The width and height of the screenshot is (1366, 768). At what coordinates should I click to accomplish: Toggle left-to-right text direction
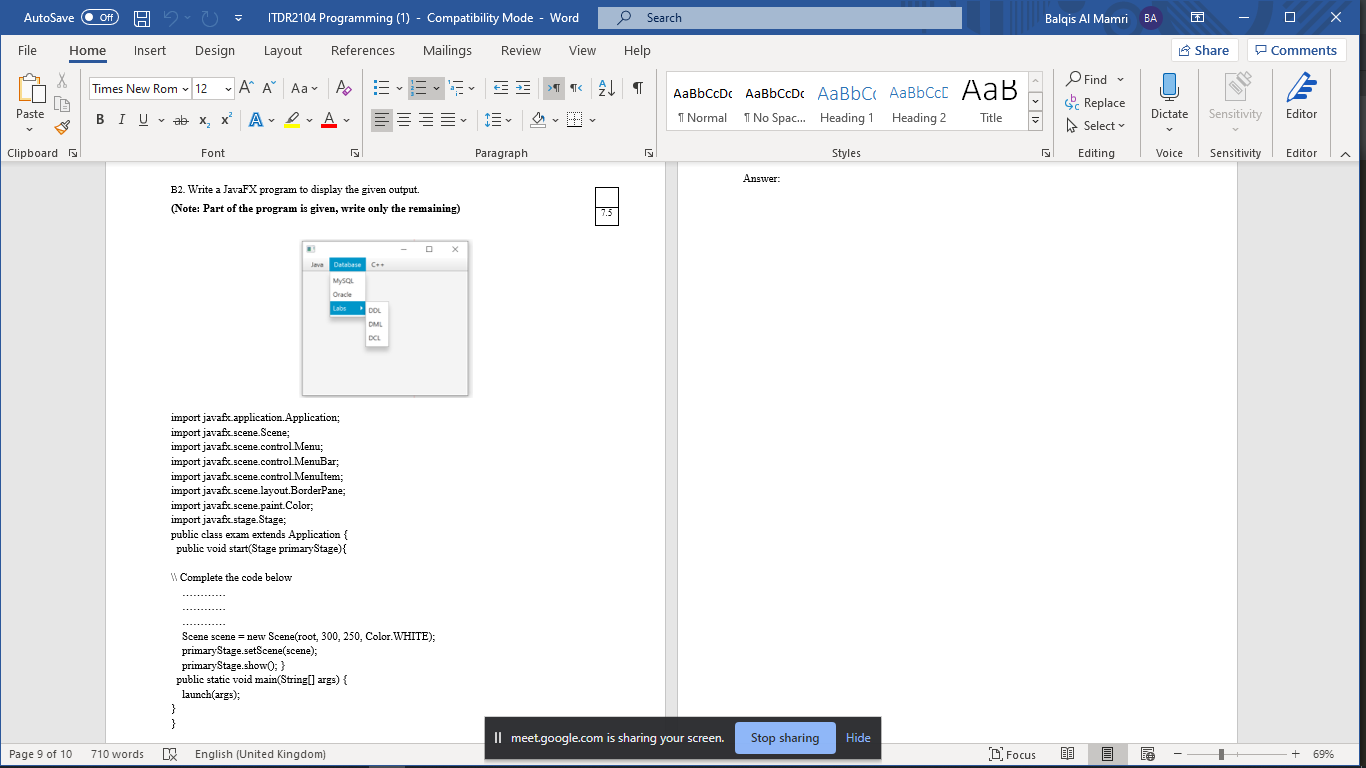pyautogui.click(x=554, y=88)
